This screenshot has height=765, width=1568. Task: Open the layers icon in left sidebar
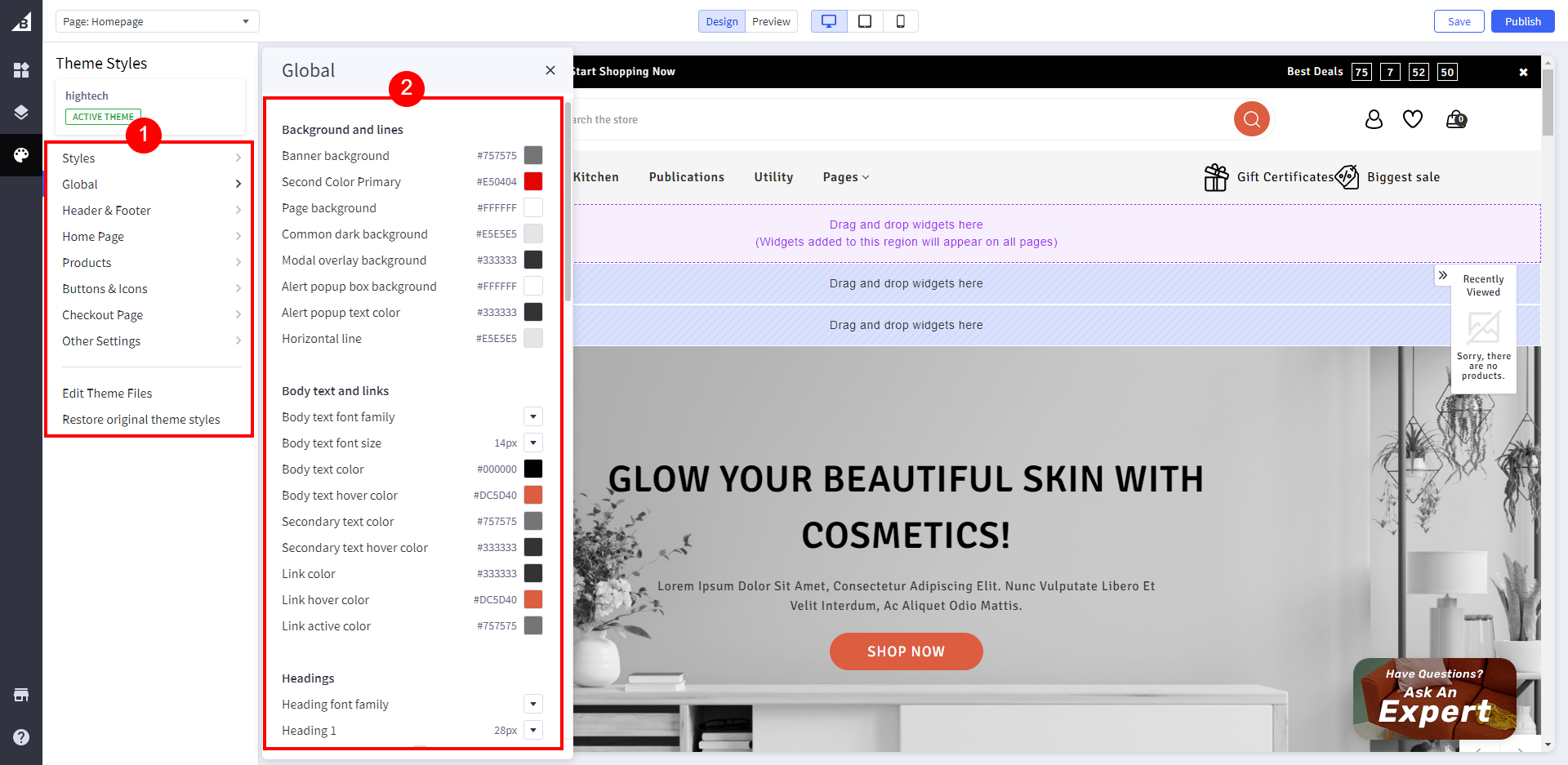(21, 112)
